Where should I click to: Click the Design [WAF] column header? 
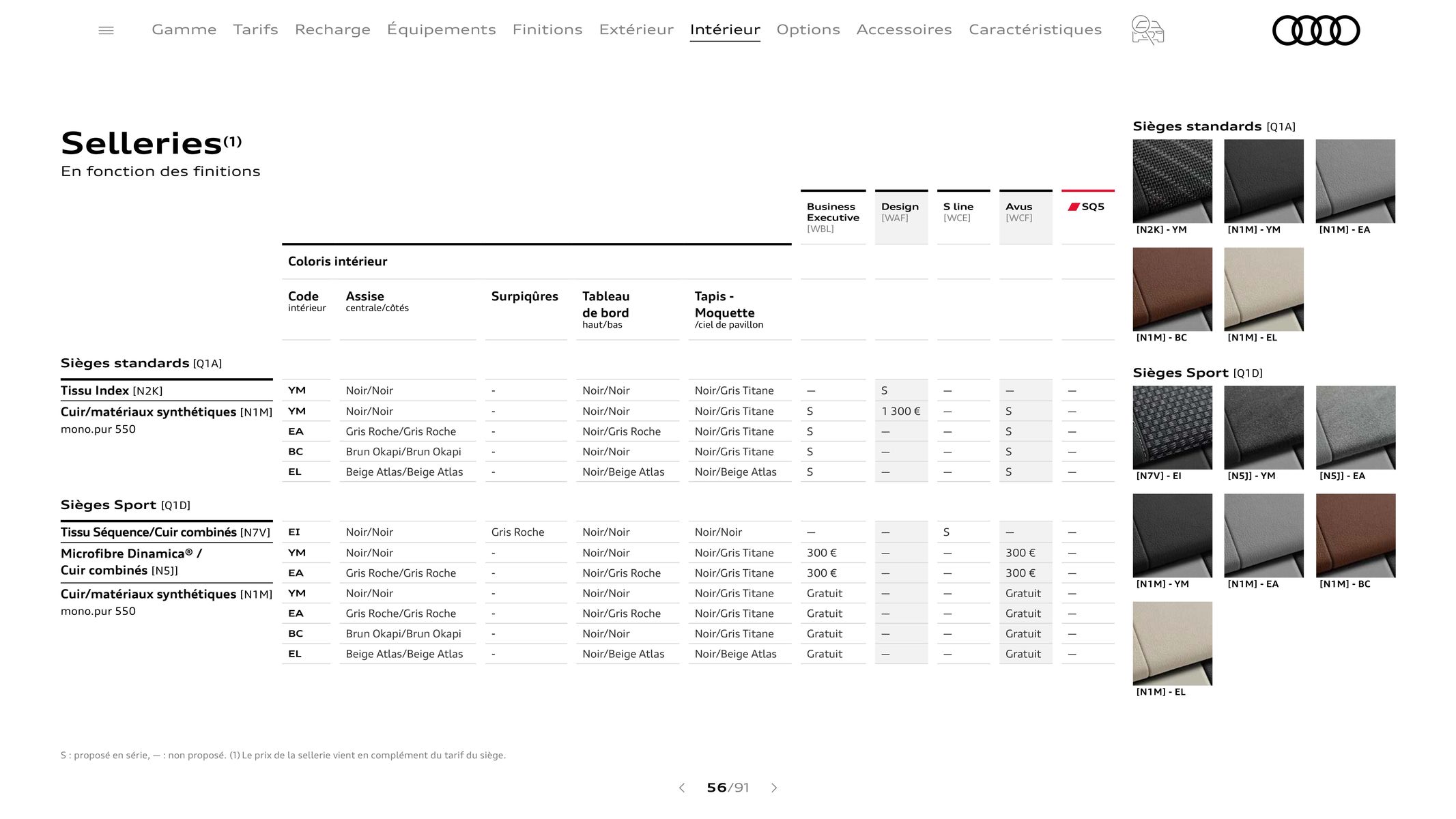coord(901,217)
